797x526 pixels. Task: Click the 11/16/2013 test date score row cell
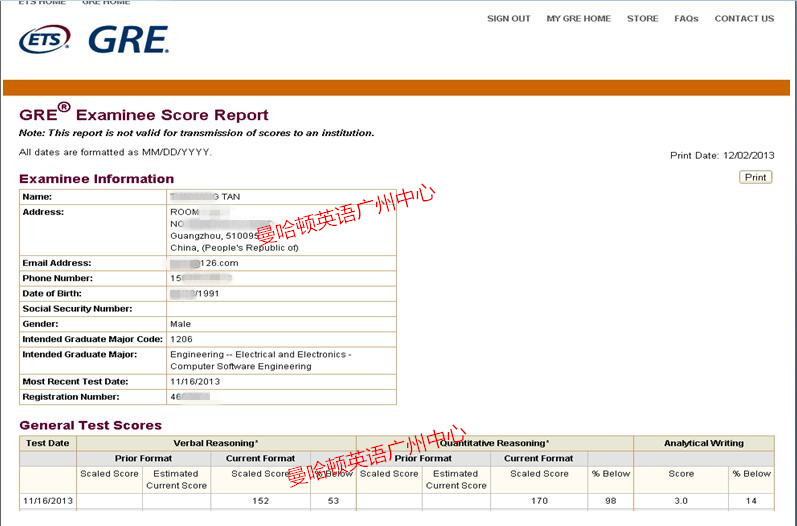pyautogui.click(x=47, y=500)
